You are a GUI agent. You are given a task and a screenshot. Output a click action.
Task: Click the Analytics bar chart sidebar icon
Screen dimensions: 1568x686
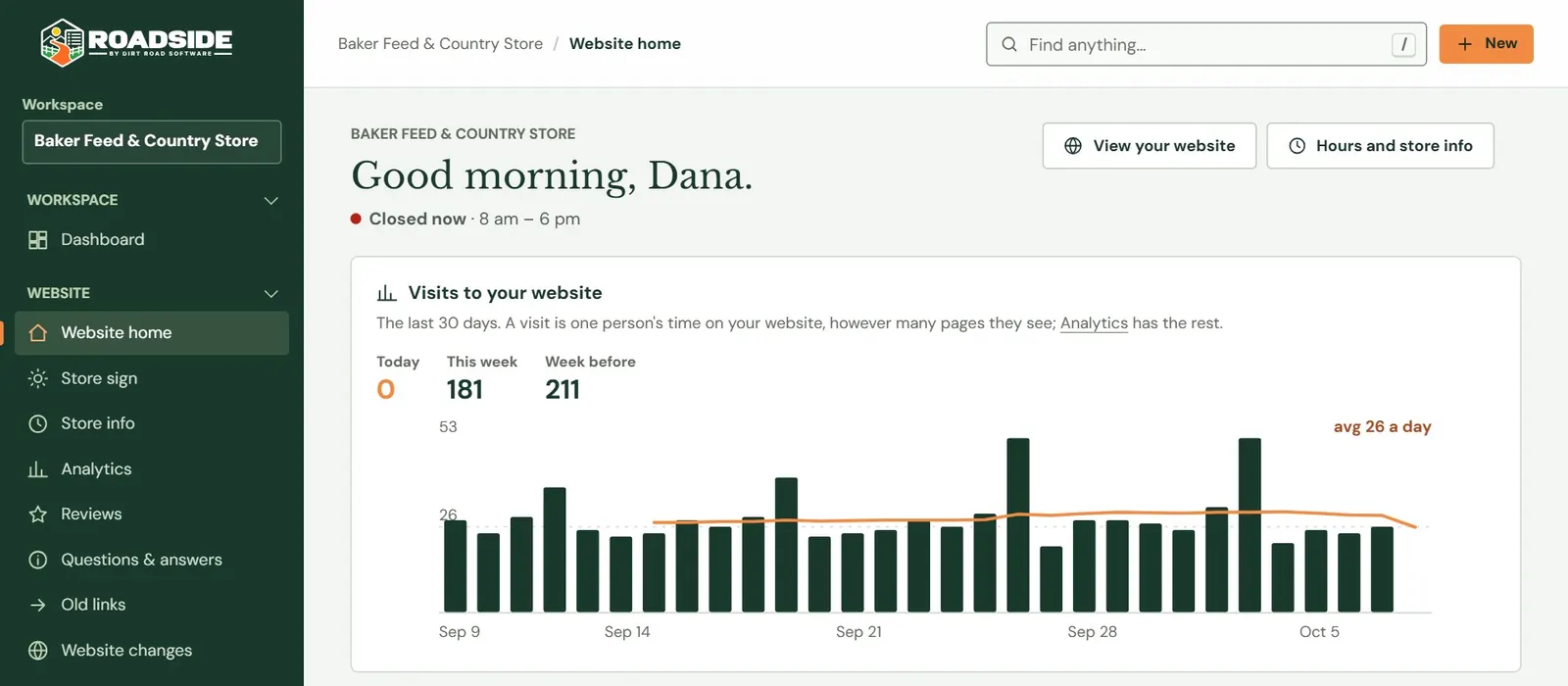click(38, 469)
